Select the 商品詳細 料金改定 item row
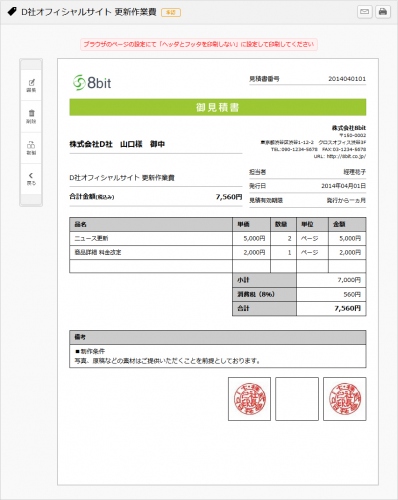Image resolution: width=398 pixels, height=500 pixels. 218,253
